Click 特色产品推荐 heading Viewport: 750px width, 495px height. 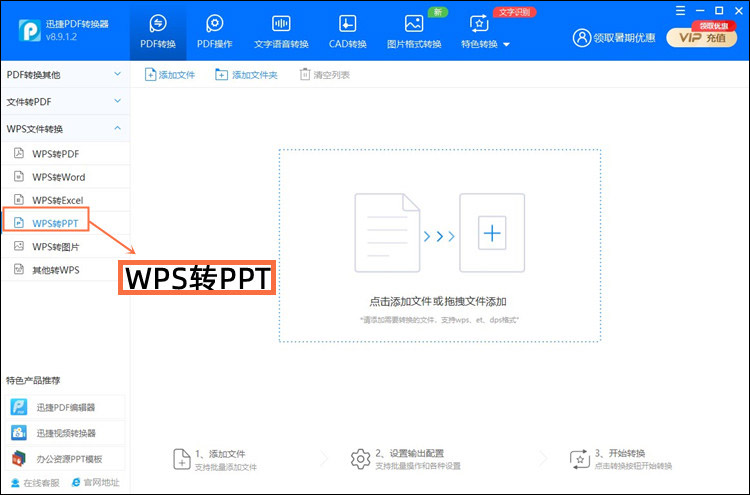pyautogui.click(x=33, y=381)
